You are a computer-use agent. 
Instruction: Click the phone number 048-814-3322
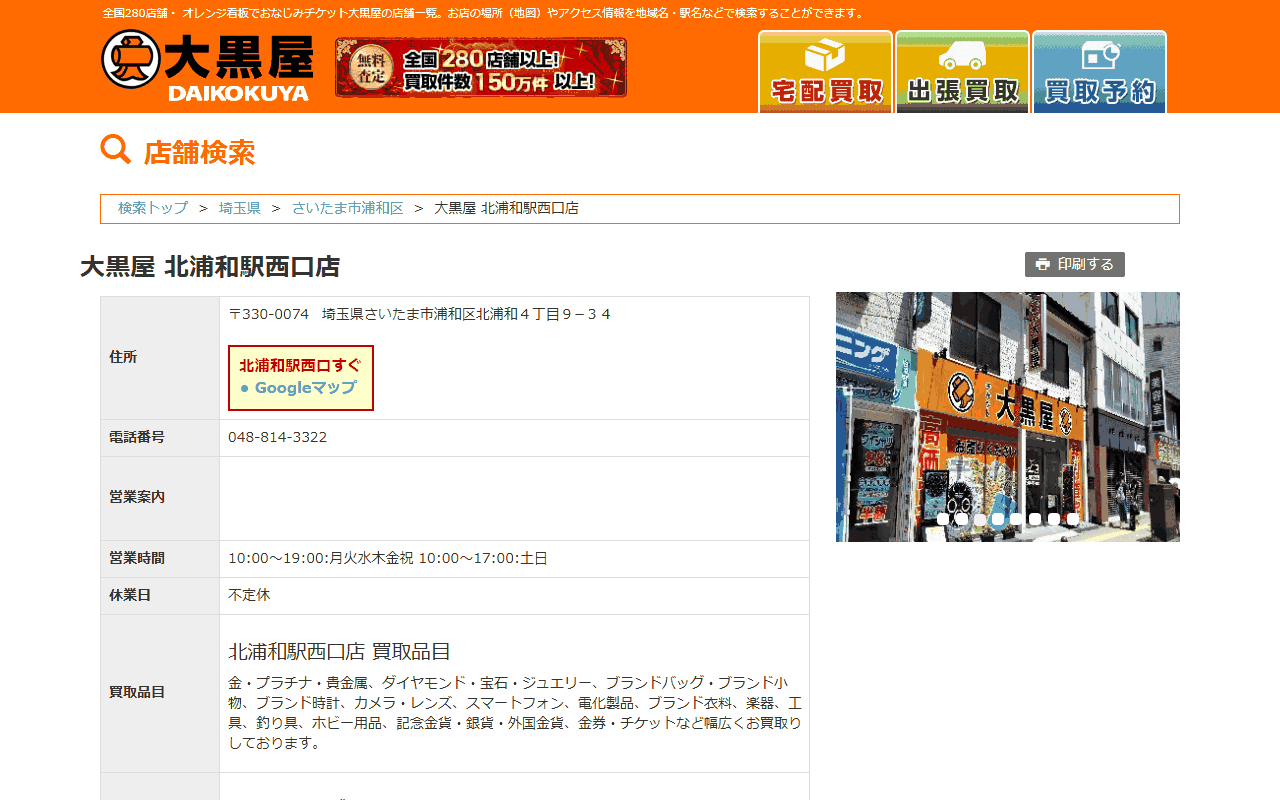(278, 437)
